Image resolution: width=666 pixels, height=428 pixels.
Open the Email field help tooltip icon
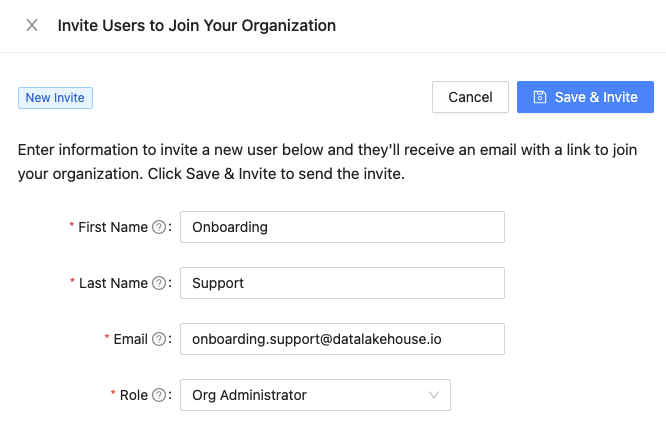pyautogui.click(x=158, y=339)
